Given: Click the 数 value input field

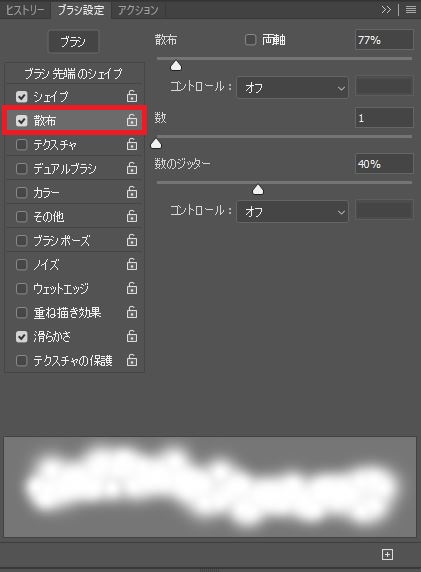Looking at the screenshot, I should pos(384,118).
